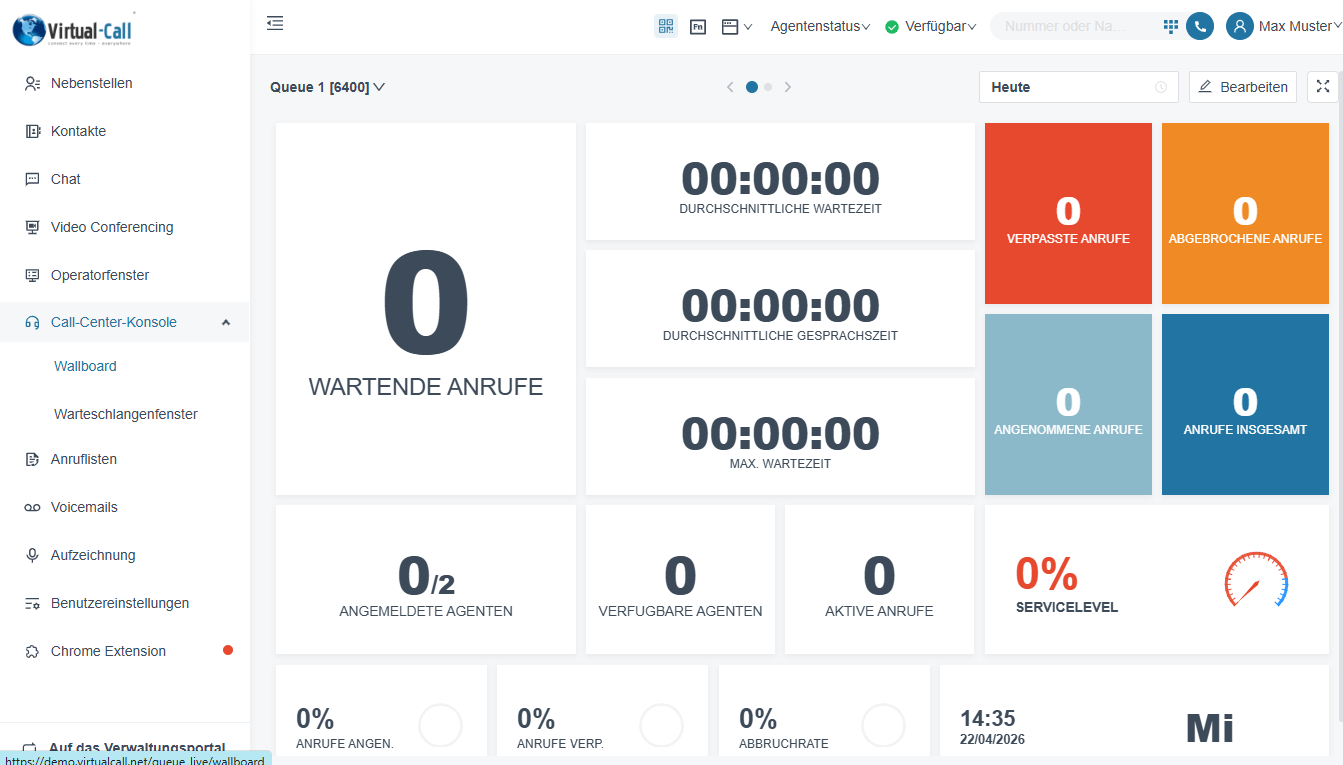Click the Servicelevel gauge graphic
The image size is (1343, 765).
(x=1257, y=579)
